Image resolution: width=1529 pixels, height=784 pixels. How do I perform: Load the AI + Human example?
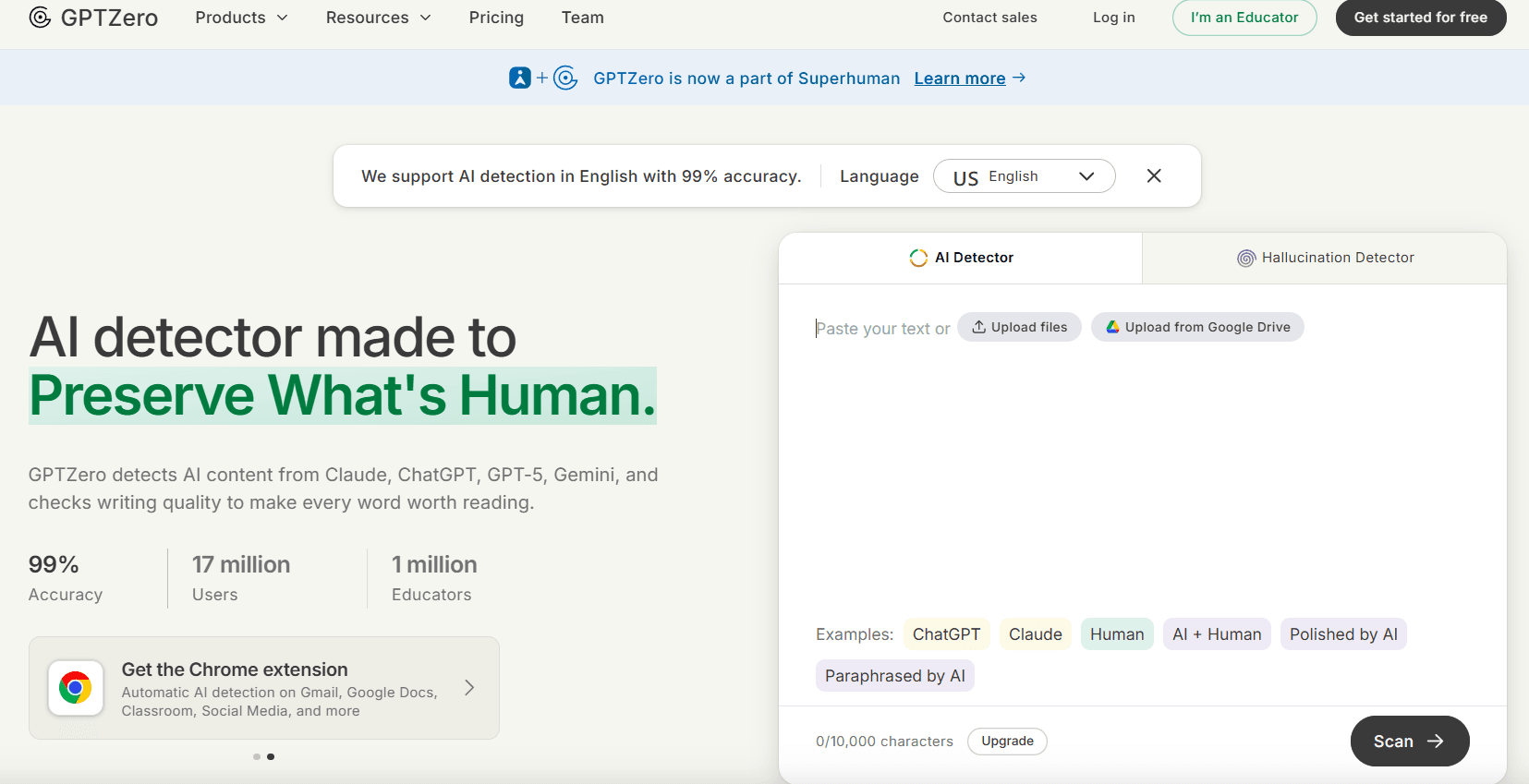coord(1217,634)
